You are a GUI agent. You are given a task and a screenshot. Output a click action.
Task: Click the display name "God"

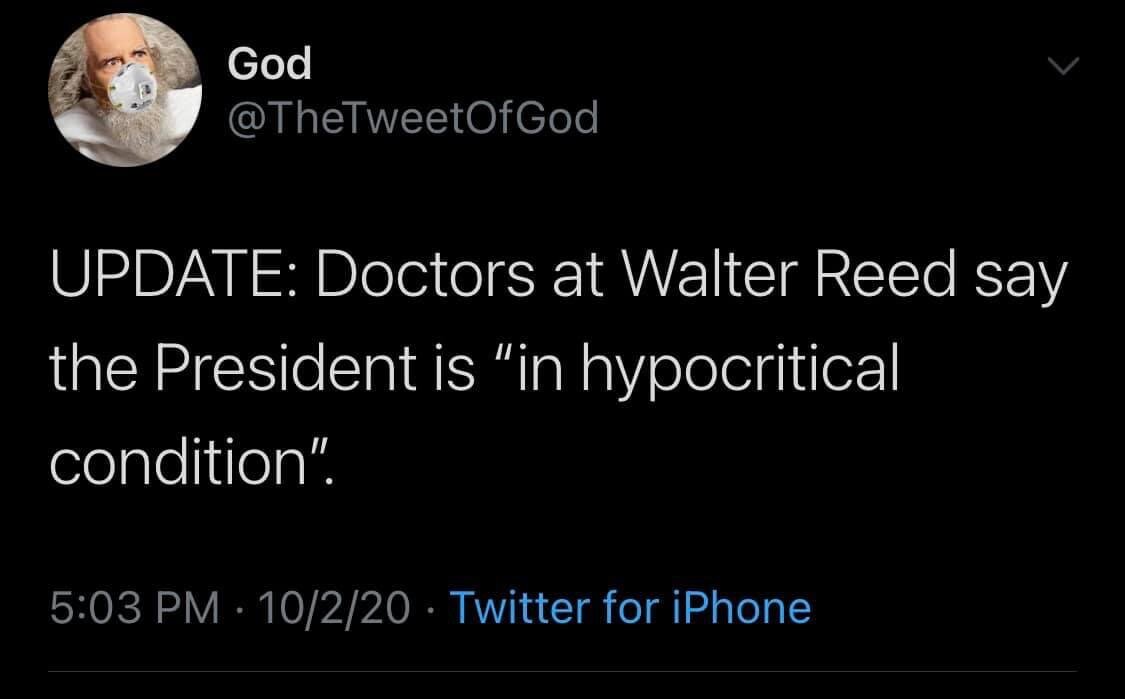[x=269, y=65]
